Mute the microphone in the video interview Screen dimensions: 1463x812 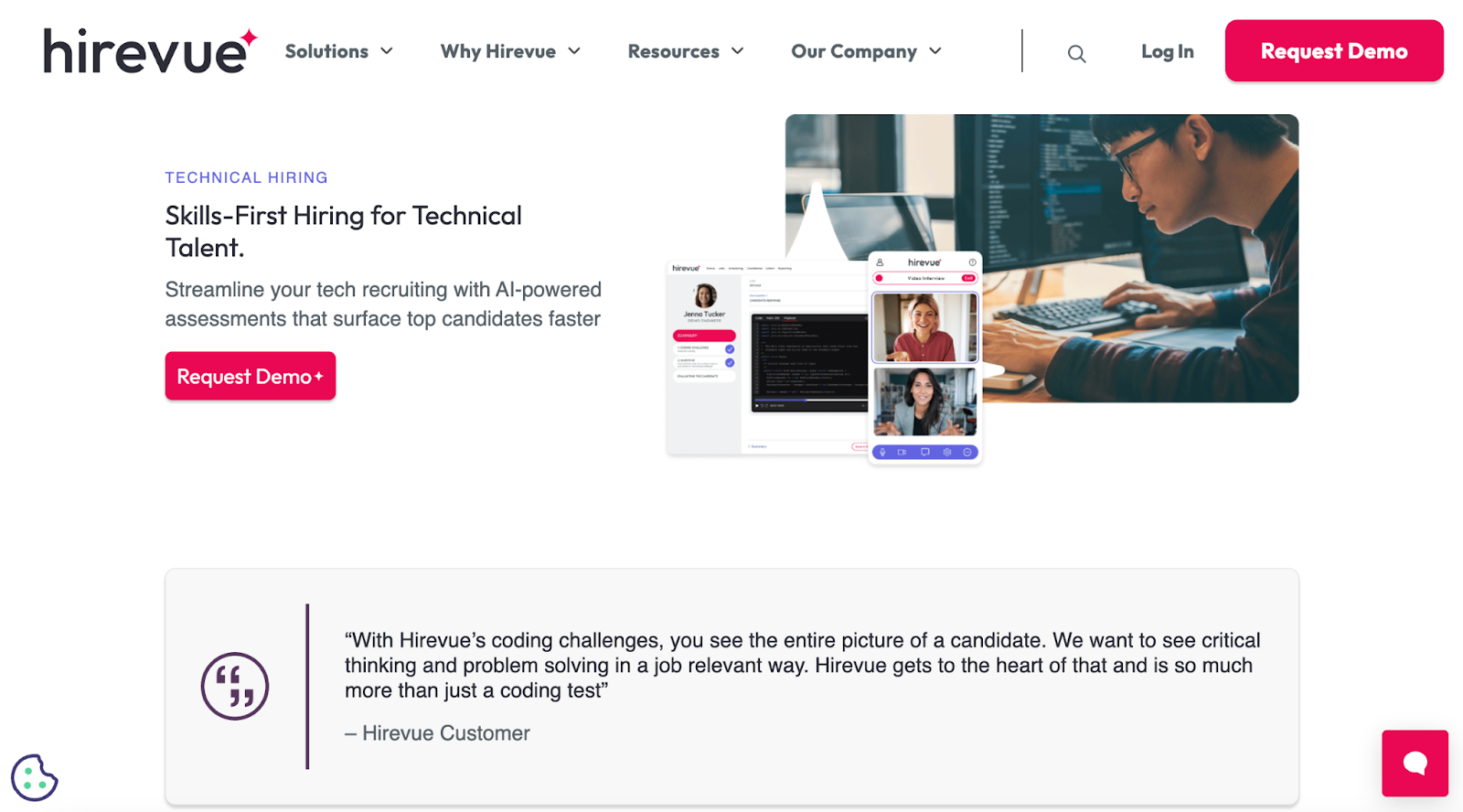point(882,452)
